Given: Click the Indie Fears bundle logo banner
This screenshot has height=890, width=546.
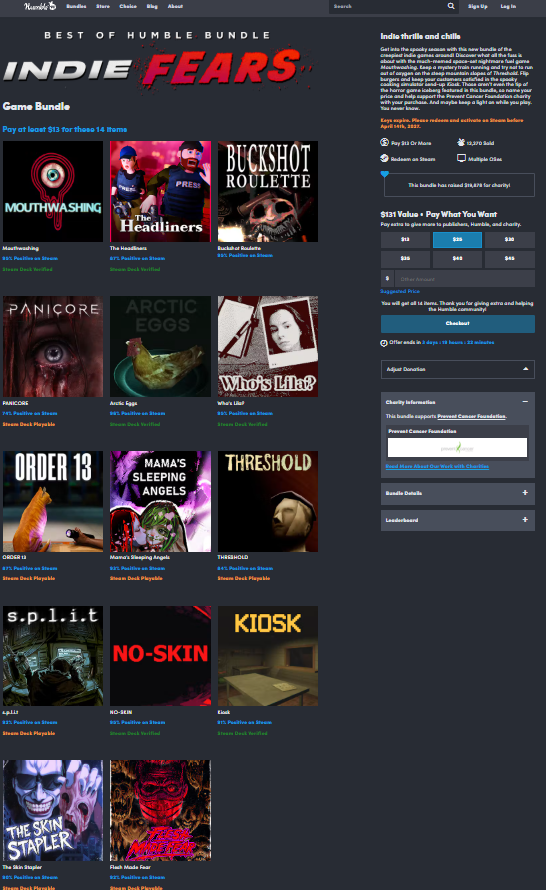Looking at the screenshot, I should tap(158, 61).
